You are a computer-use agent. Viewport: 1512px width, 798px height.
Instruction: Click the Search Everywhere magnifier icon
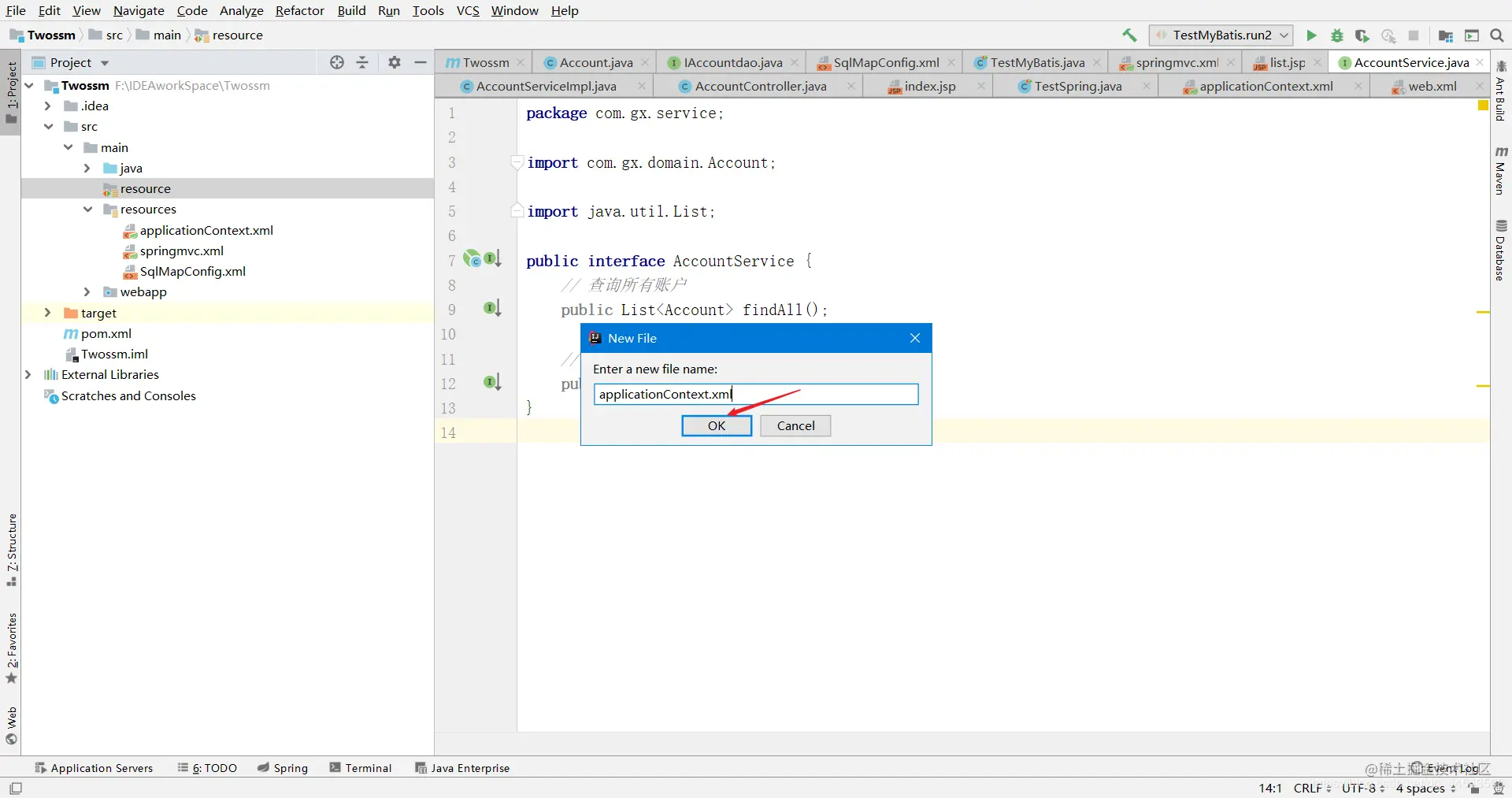pyautogui.click(x=1497, y=35)
